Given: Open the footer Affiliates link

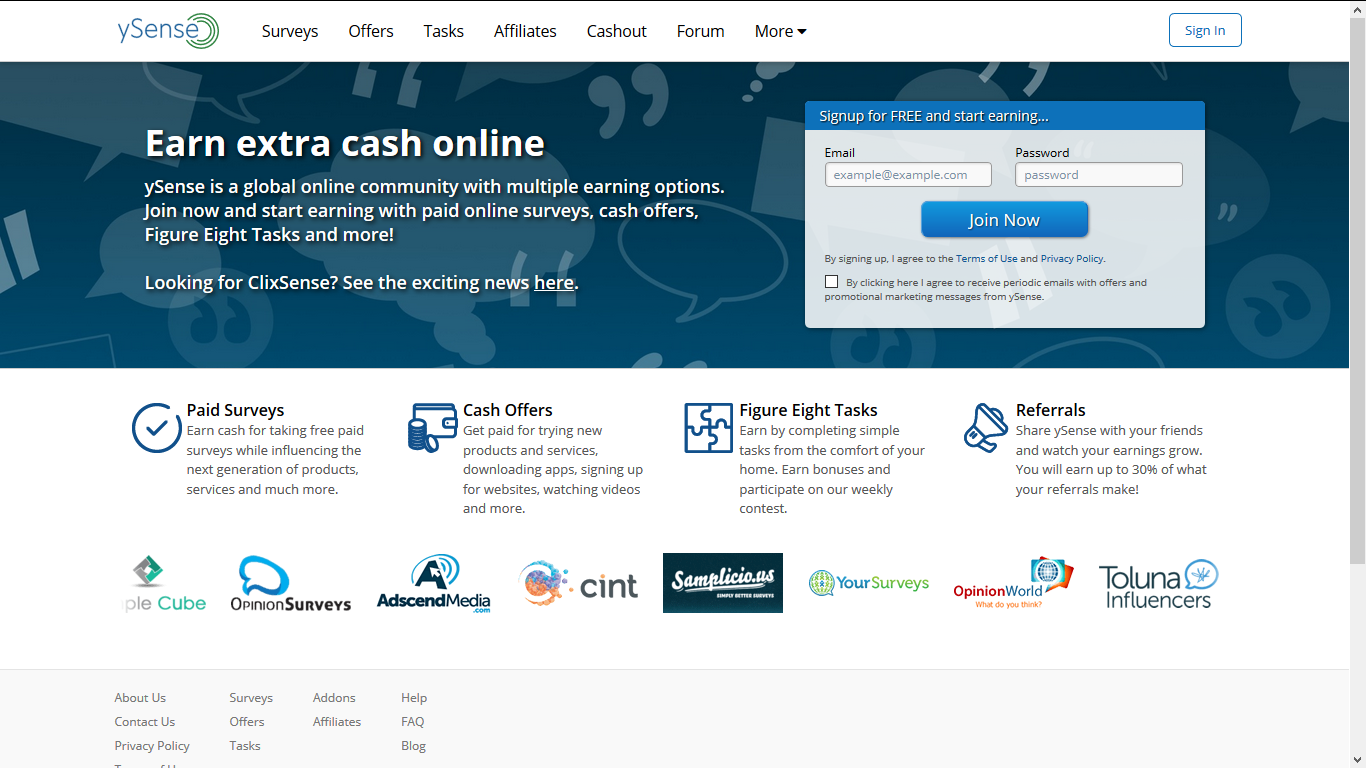Looking at the screenshot, I should pyautogui.click(x=337, y=722).
